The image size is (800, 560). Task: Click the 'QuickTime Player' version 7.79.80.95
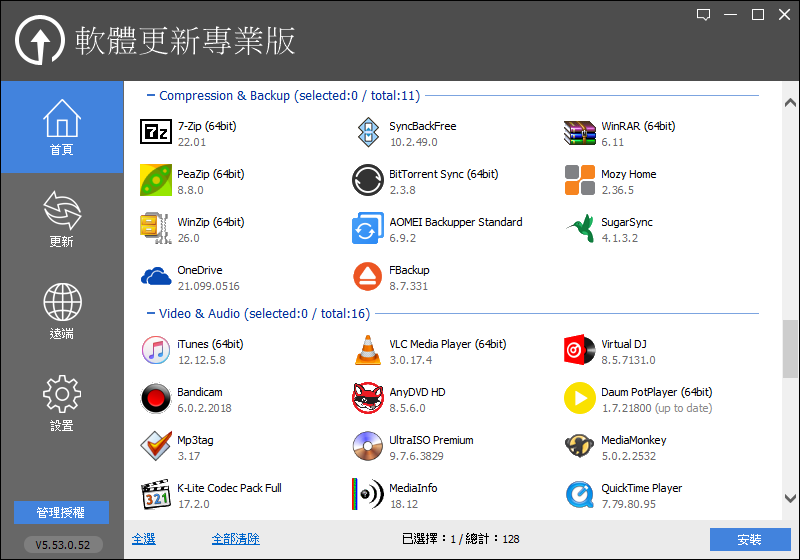click(x=629, y=504)
